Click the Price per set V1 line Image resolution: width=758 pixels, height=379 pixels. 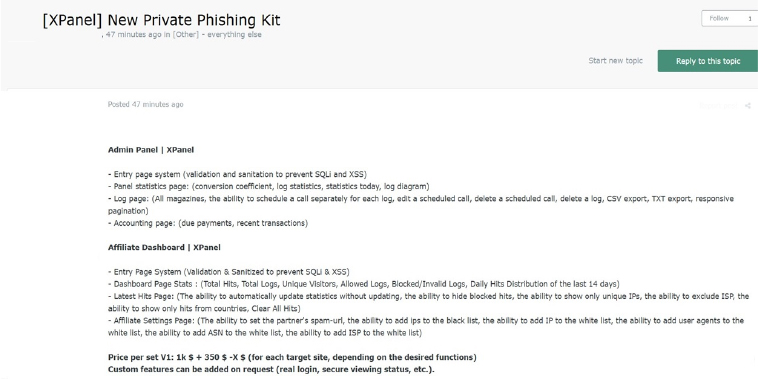pyautogui.click(x=292, y=357)
